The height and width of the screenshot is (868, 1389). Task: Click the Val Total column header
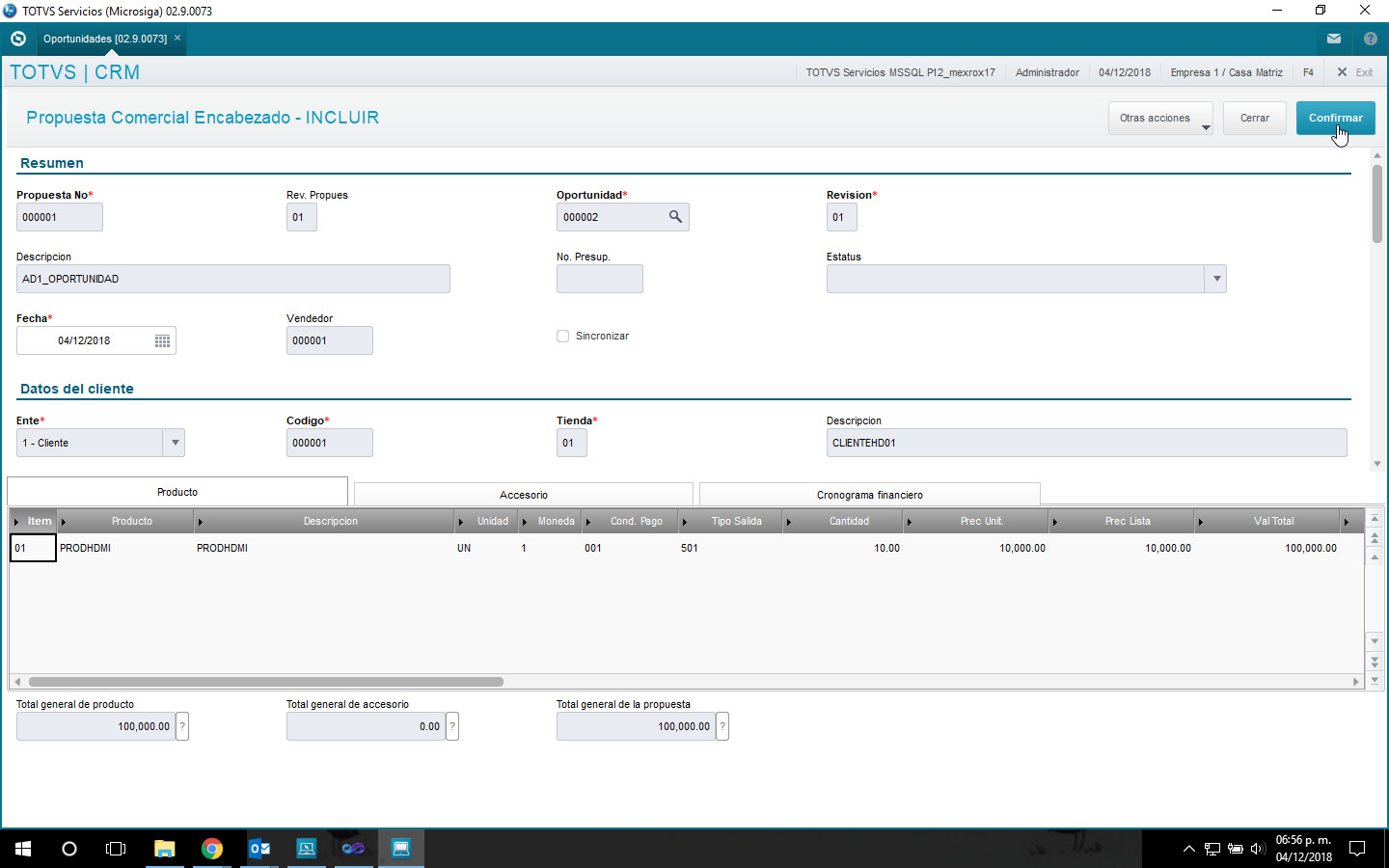click(1267, 521)
